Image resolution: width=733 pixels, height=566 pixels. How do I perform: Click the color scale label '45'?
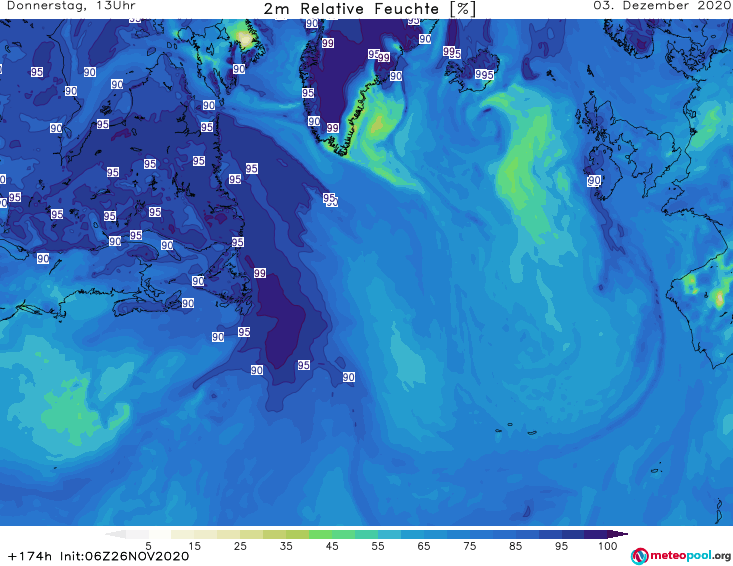[x=331, y=546]
